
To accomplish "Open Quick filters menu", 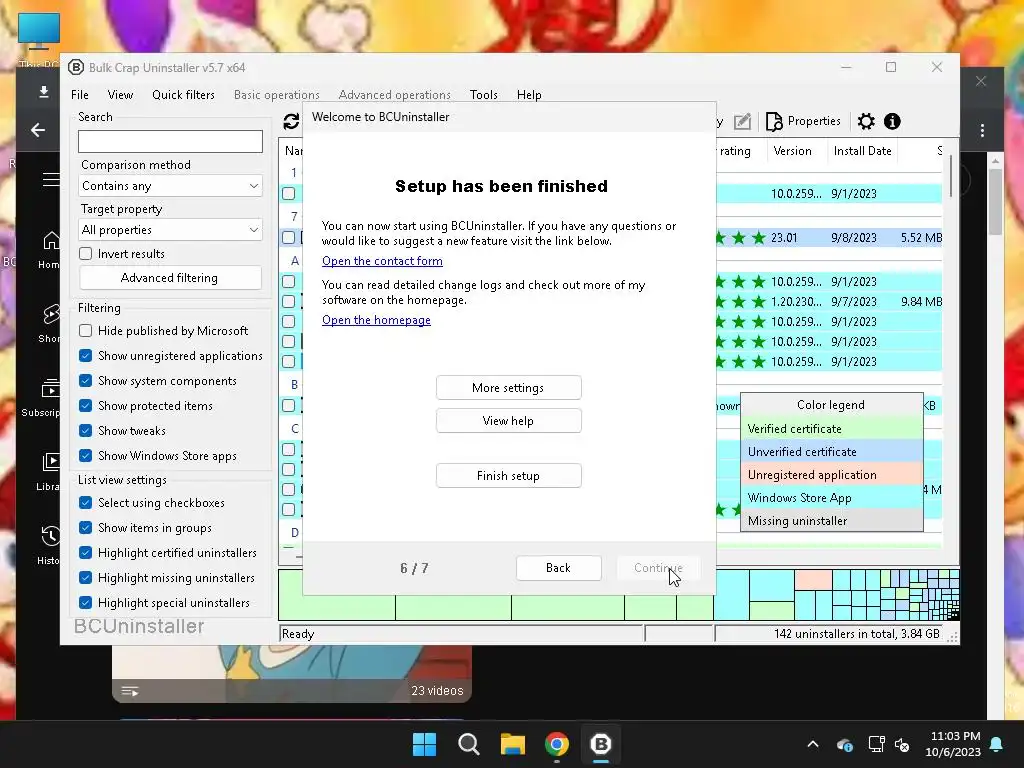I will point(184,95).
